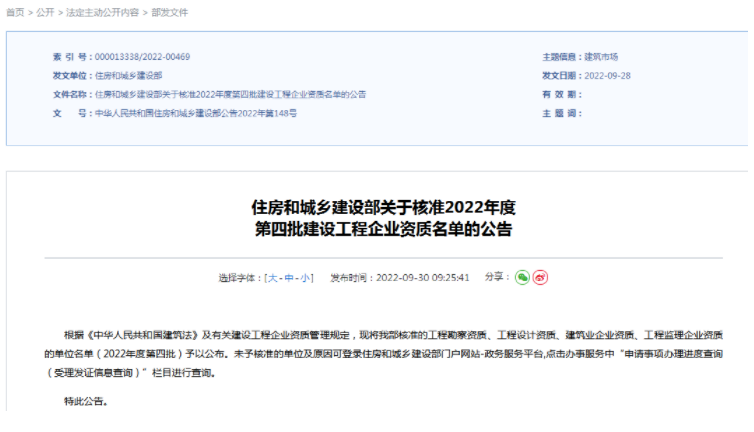Set font size to 大
The width and height of the screenshot is (754, 432).
point(272,278)
